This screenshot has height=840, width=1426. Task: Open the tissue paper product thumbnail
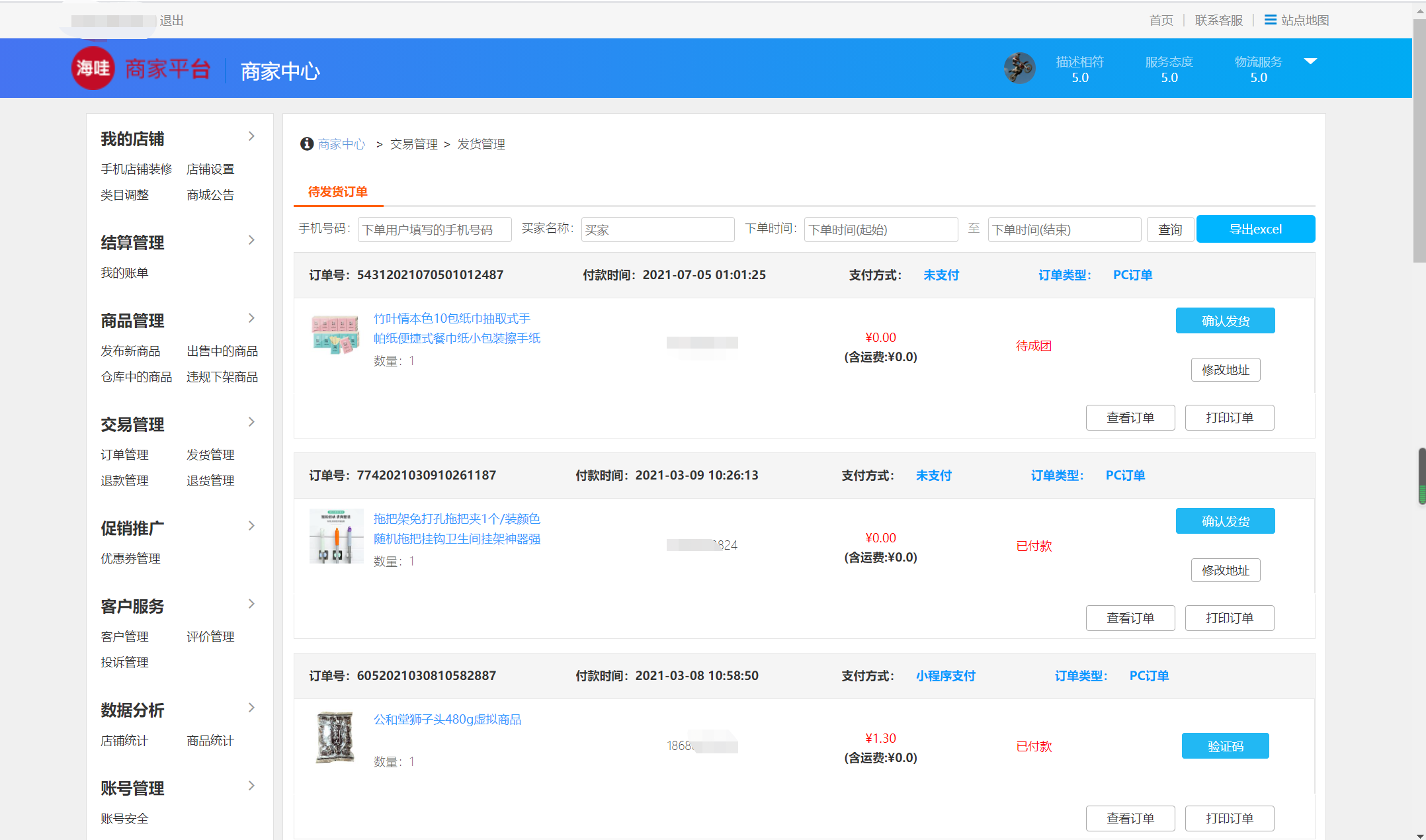tap(335, 334)
